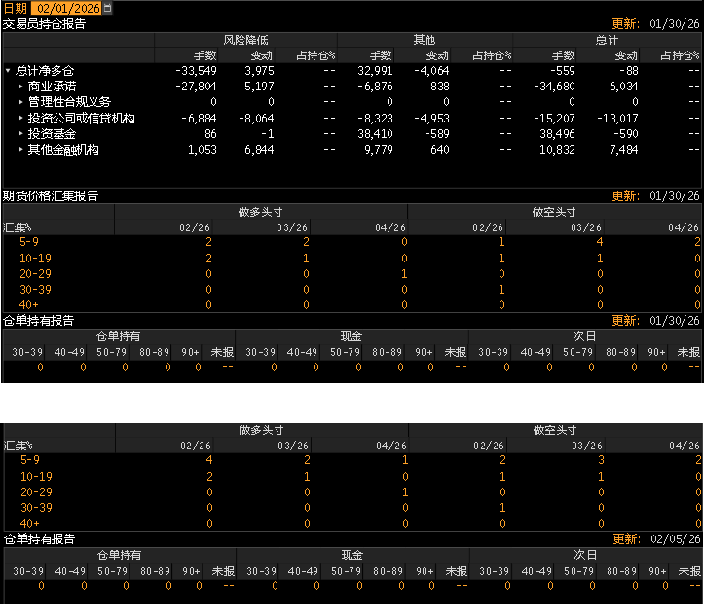Viewport: 704px width, 604px height.
Task: Select the 其他 column group header
Action: pyautogui.click(x=424, y=40)
